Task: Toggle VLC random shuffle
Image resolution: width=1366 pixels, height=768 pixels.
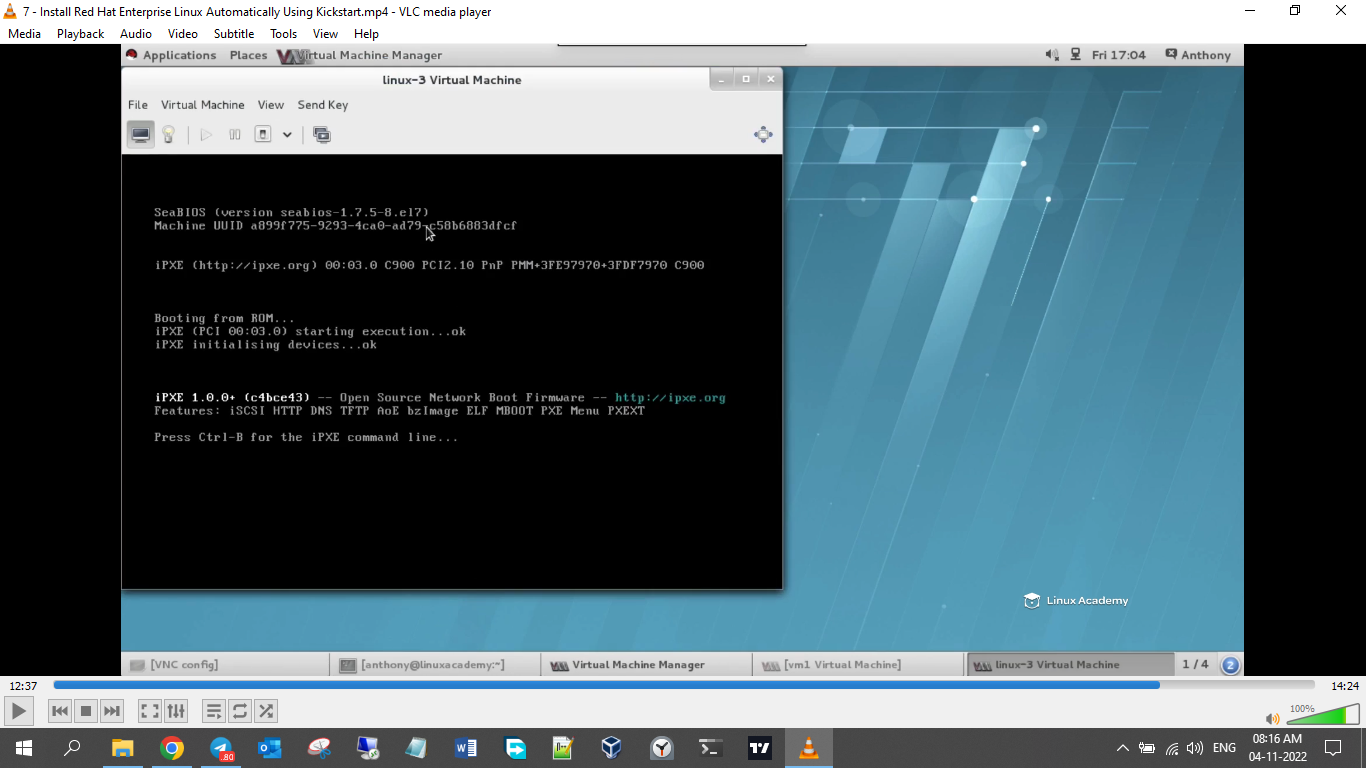Action: click(266, 711)
